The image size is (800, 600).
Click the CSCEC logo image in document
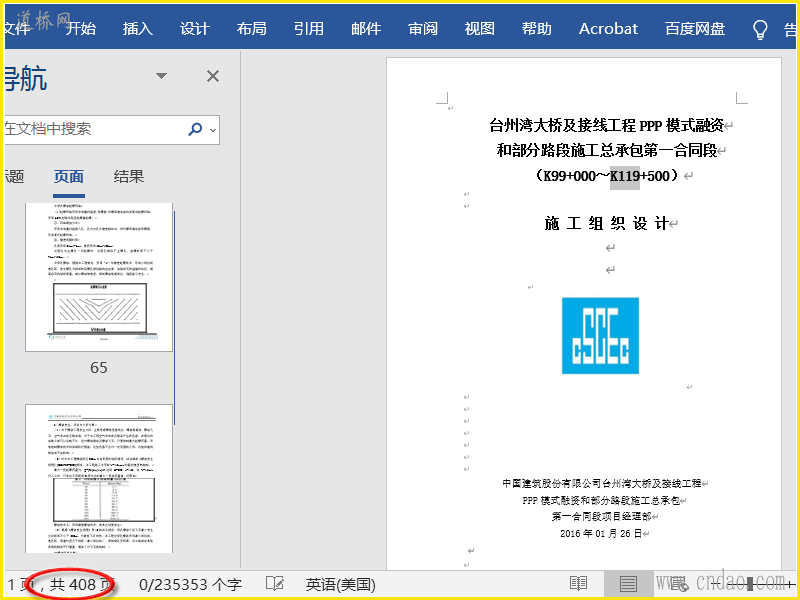pos(600,335)
